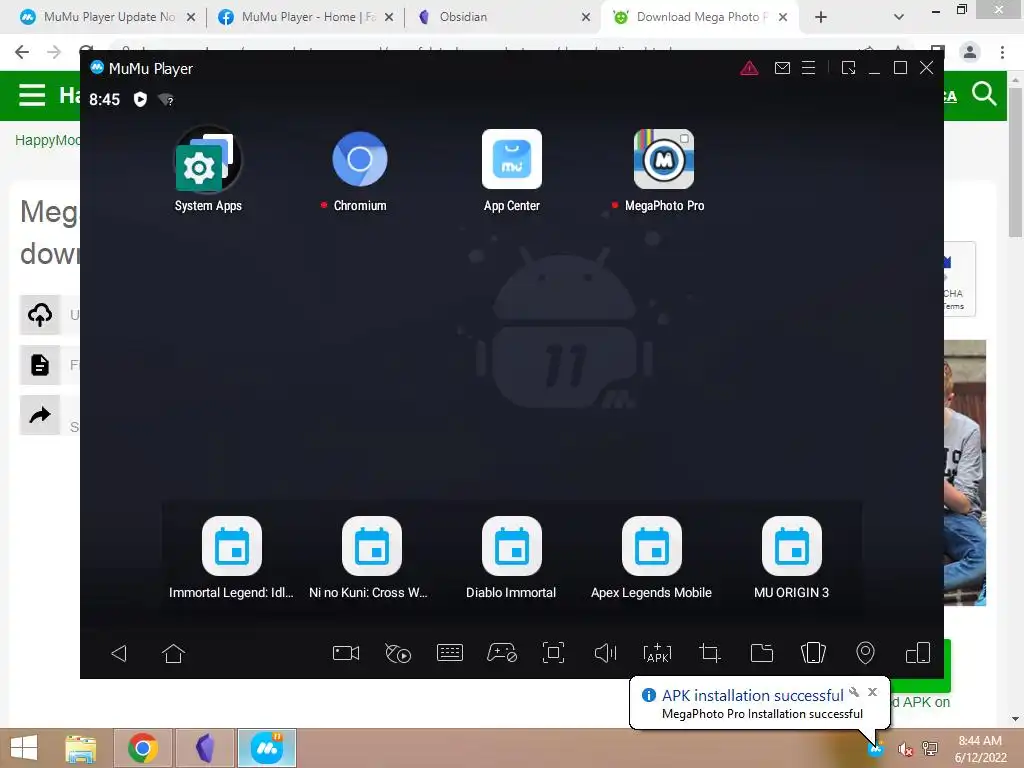Screen dimensions: 1024x768
Task: Click the install APK toolbar icon
Action: (x=657, y=653)
